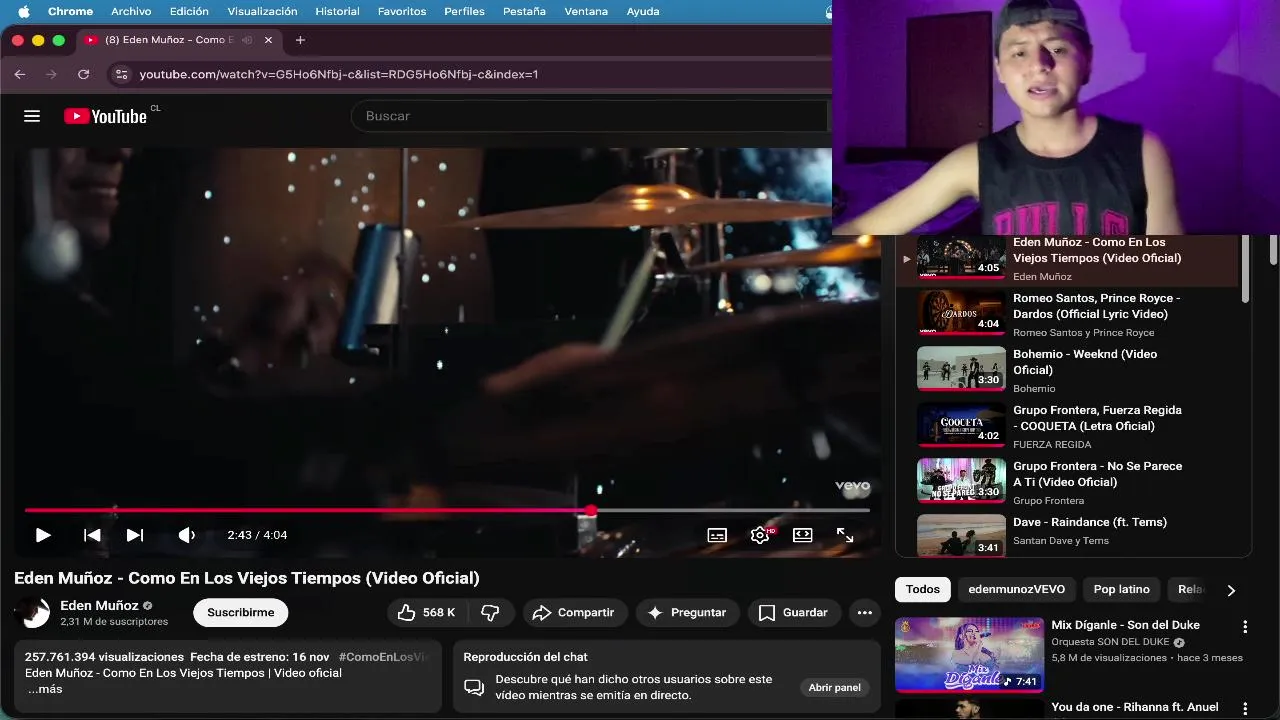
Task: Open options menu for You da one video
Action: (x=1245, y=709)
